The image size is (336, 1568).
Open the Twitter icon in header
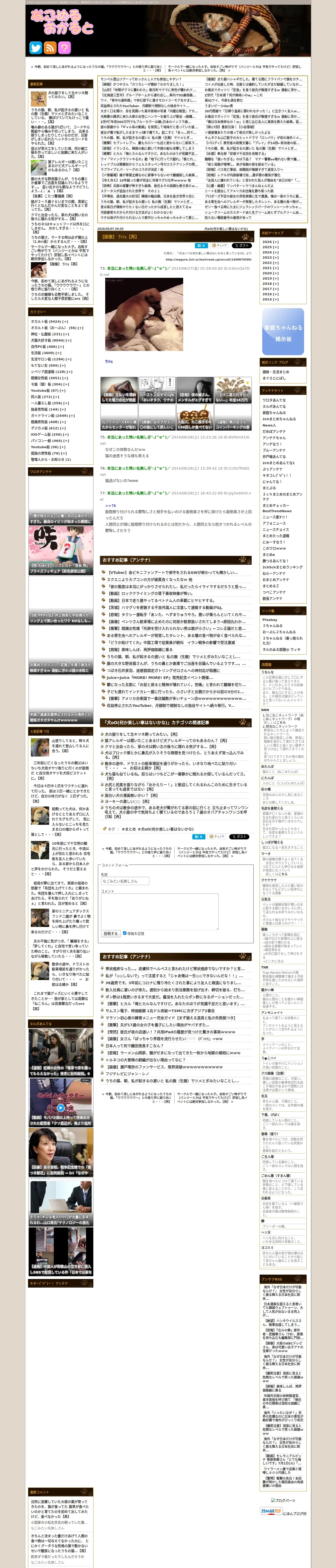point(35,48)
